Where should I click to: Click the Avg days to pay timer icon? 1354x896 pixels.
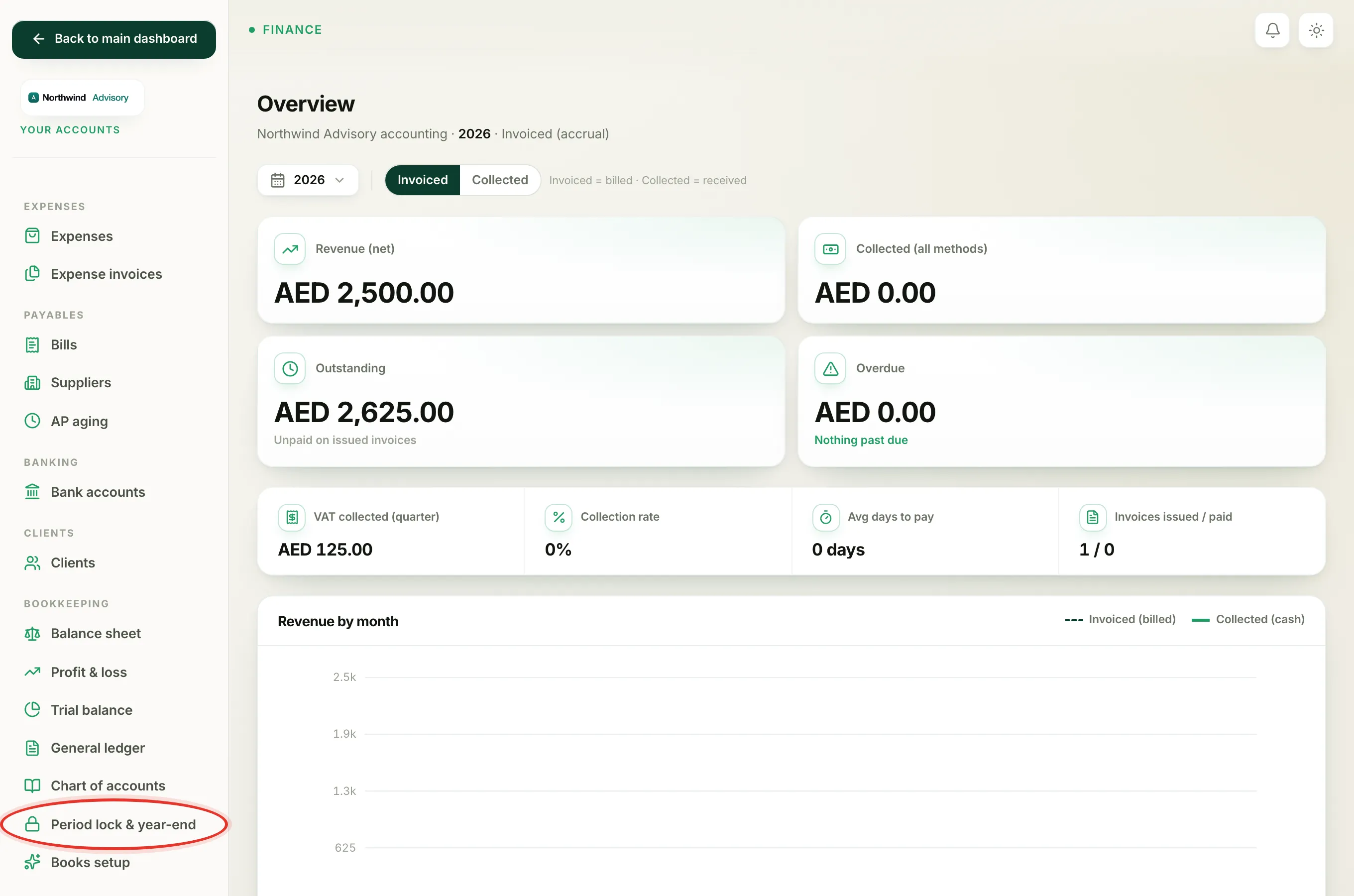[x=825, y=517]
